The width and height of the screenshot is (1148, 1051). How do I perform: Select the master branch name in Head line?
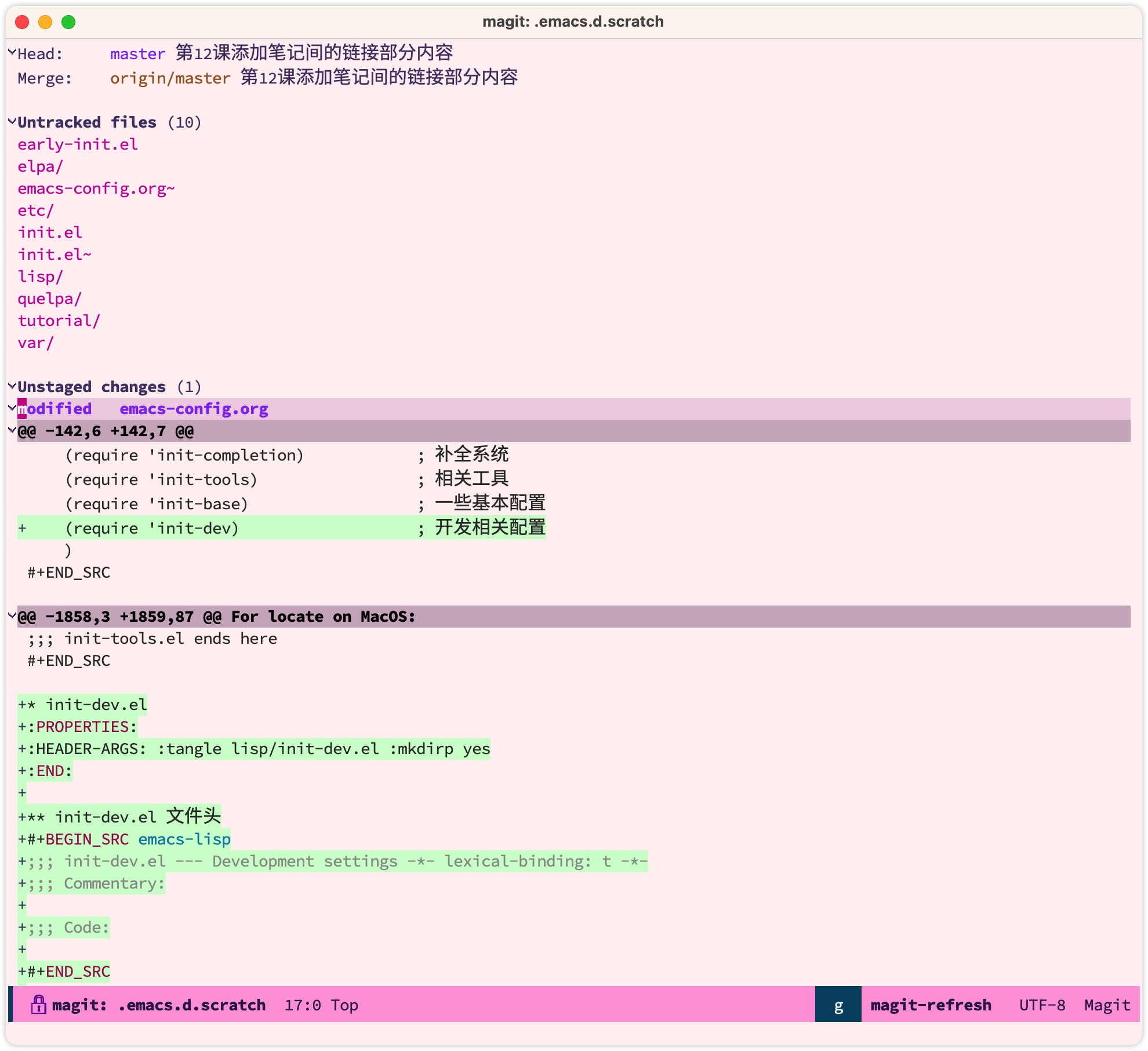(138, 54)
